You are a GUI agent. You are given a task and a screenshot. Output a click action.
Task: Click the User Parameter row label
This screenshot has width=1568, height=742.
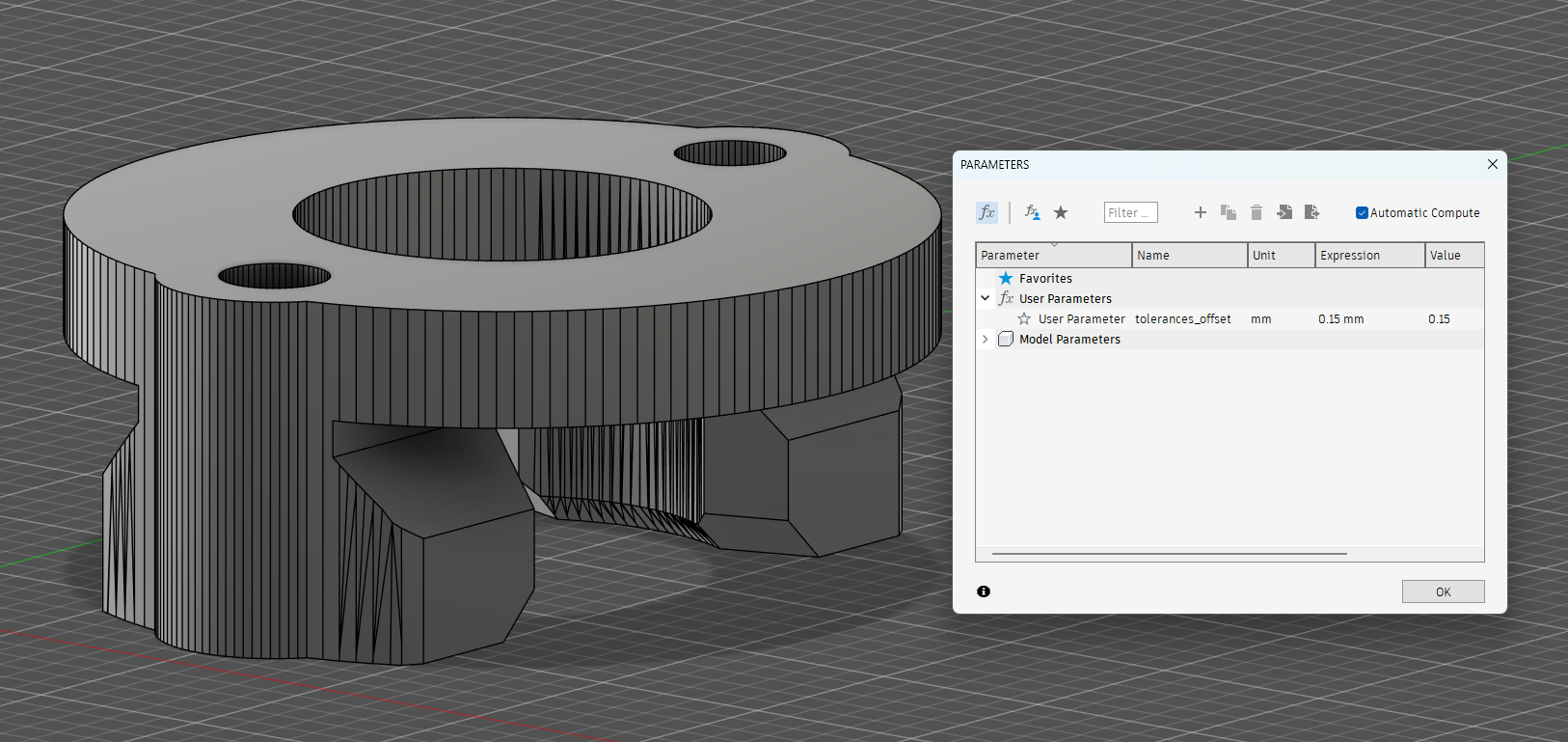(1081, 318)
